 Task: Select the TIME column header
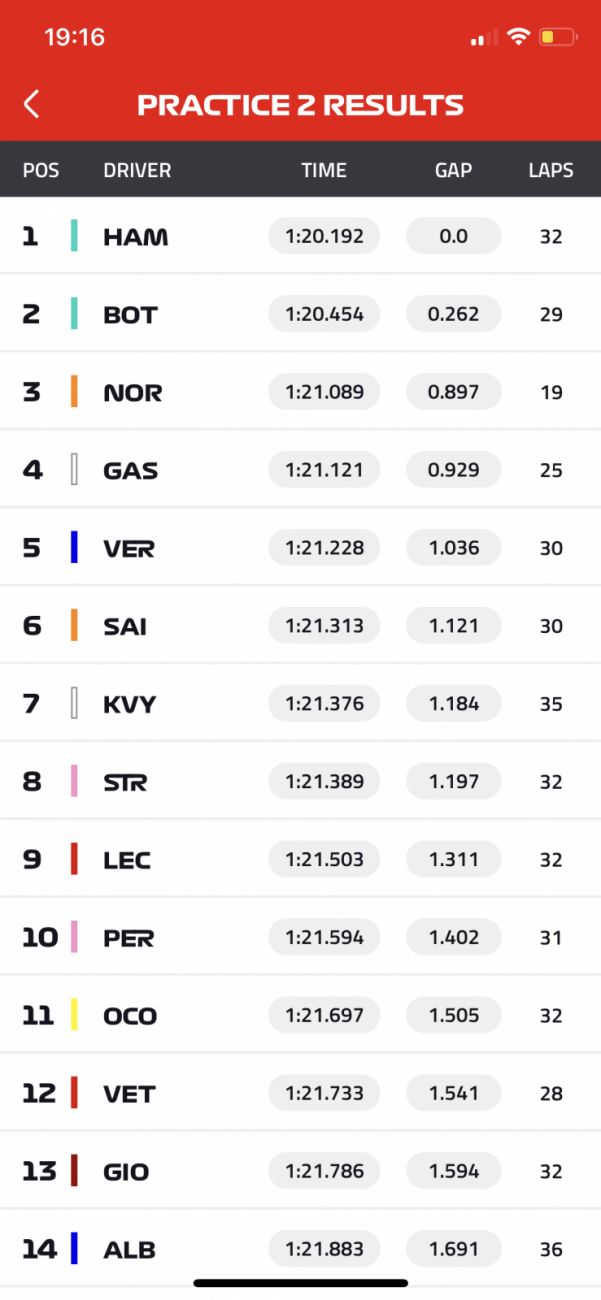pos(324,170)
